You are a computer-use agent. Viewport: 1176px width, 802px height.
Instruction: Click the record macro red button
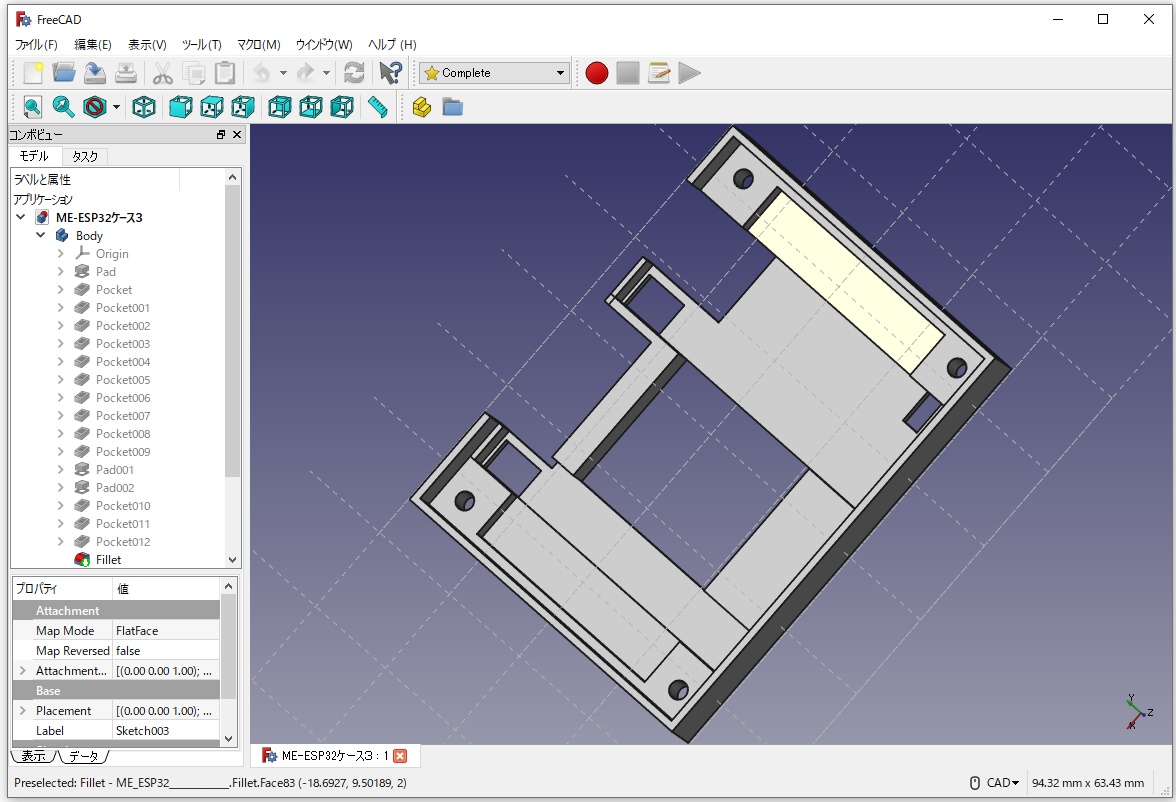point(597,73)
